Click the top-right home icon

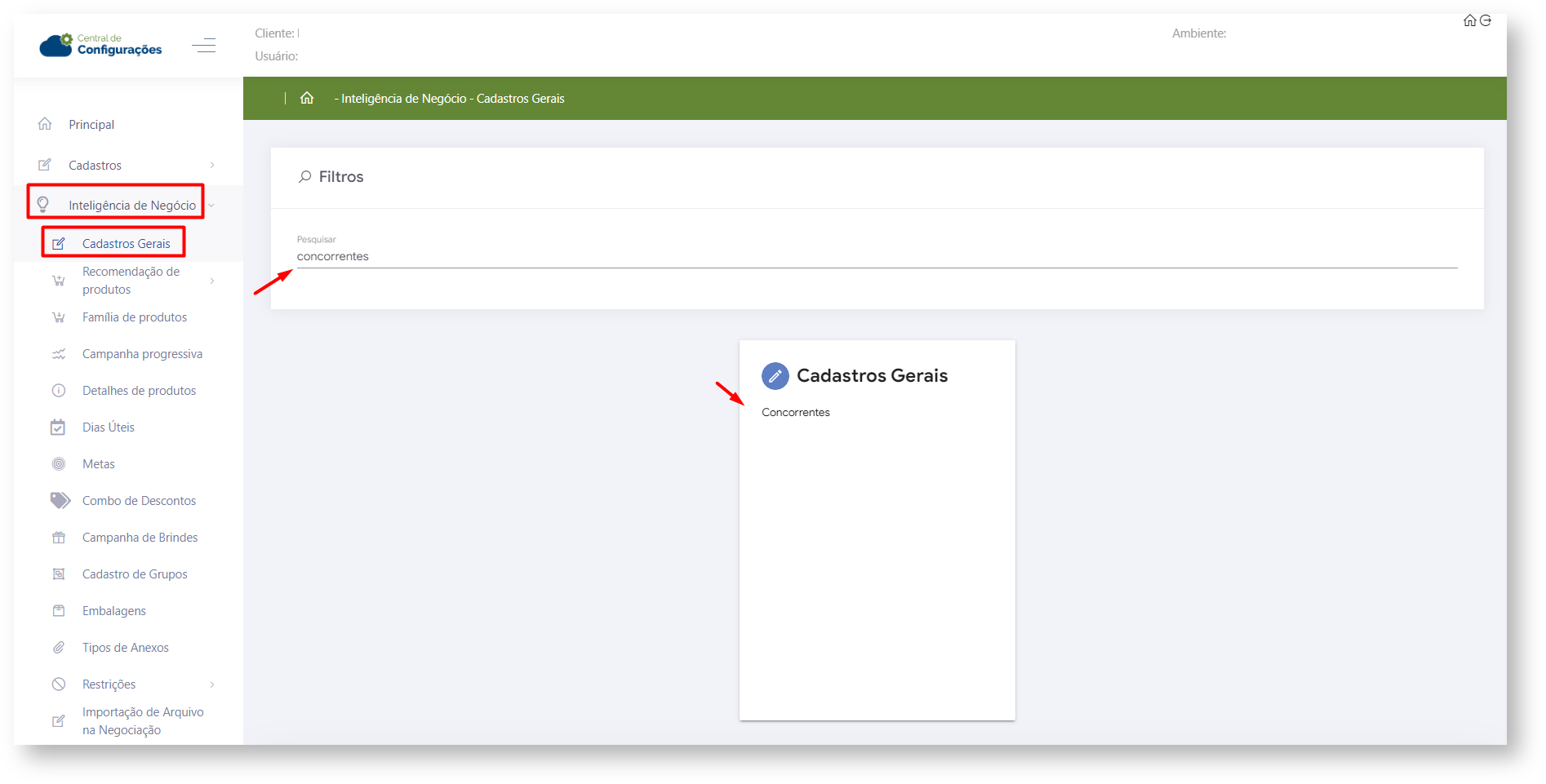tap(1469, 20)
